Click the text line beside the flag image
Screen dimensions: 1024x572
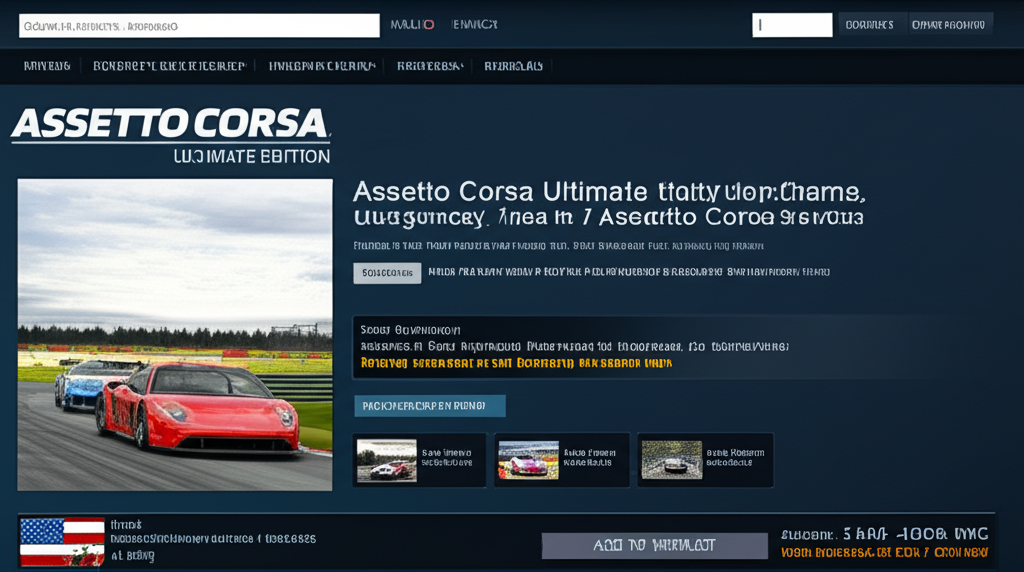(213, 539)
